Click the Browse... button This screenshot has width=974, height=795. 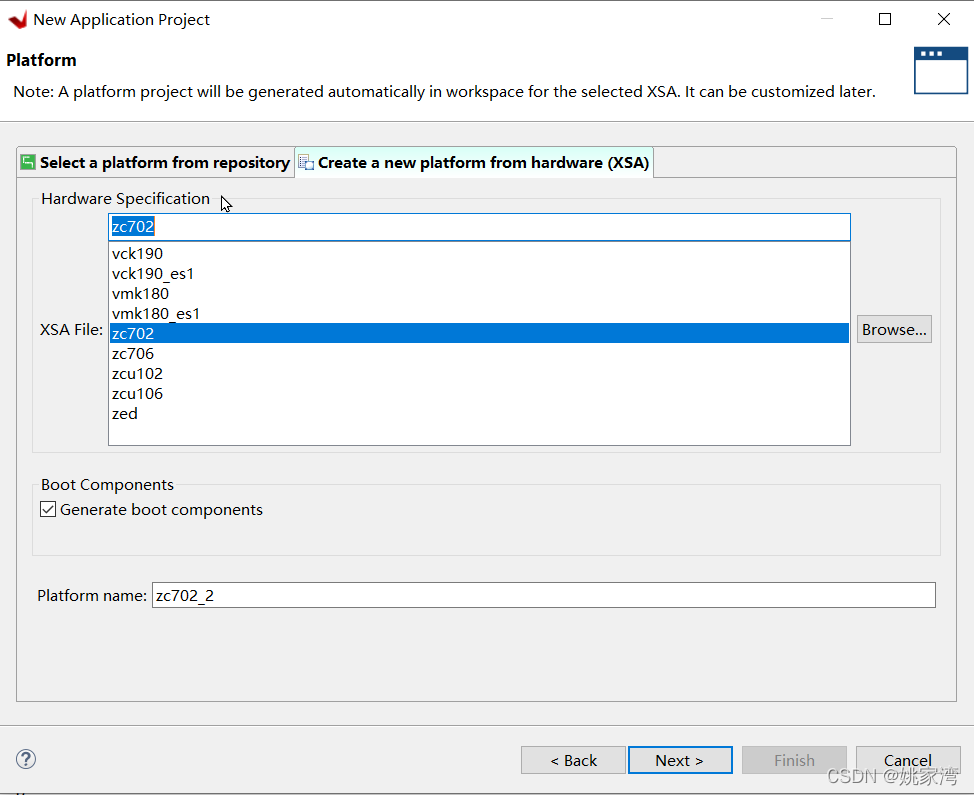tap(894, 330)
